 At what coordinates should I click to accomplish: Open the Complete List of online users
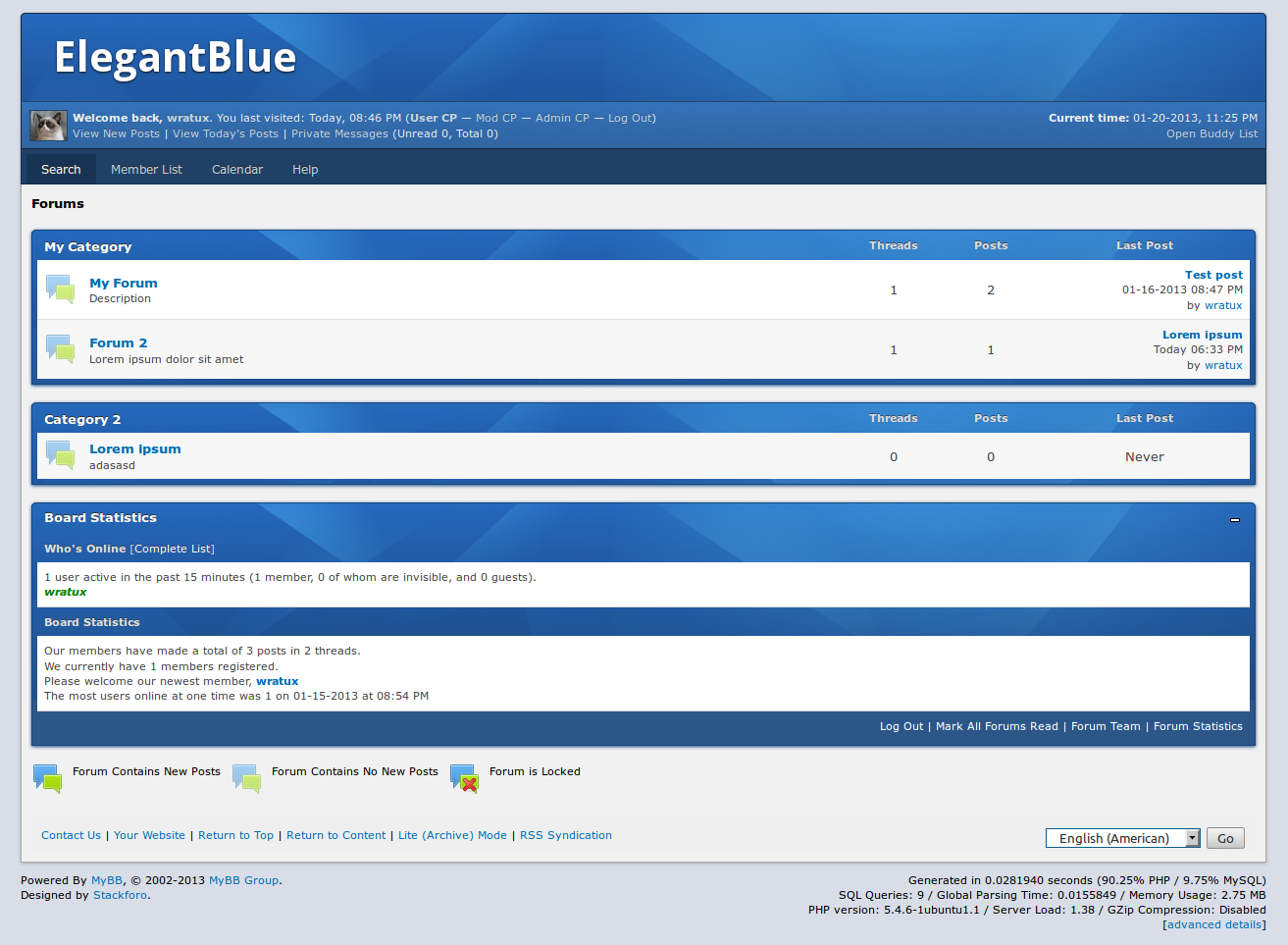tap(173, 549)
